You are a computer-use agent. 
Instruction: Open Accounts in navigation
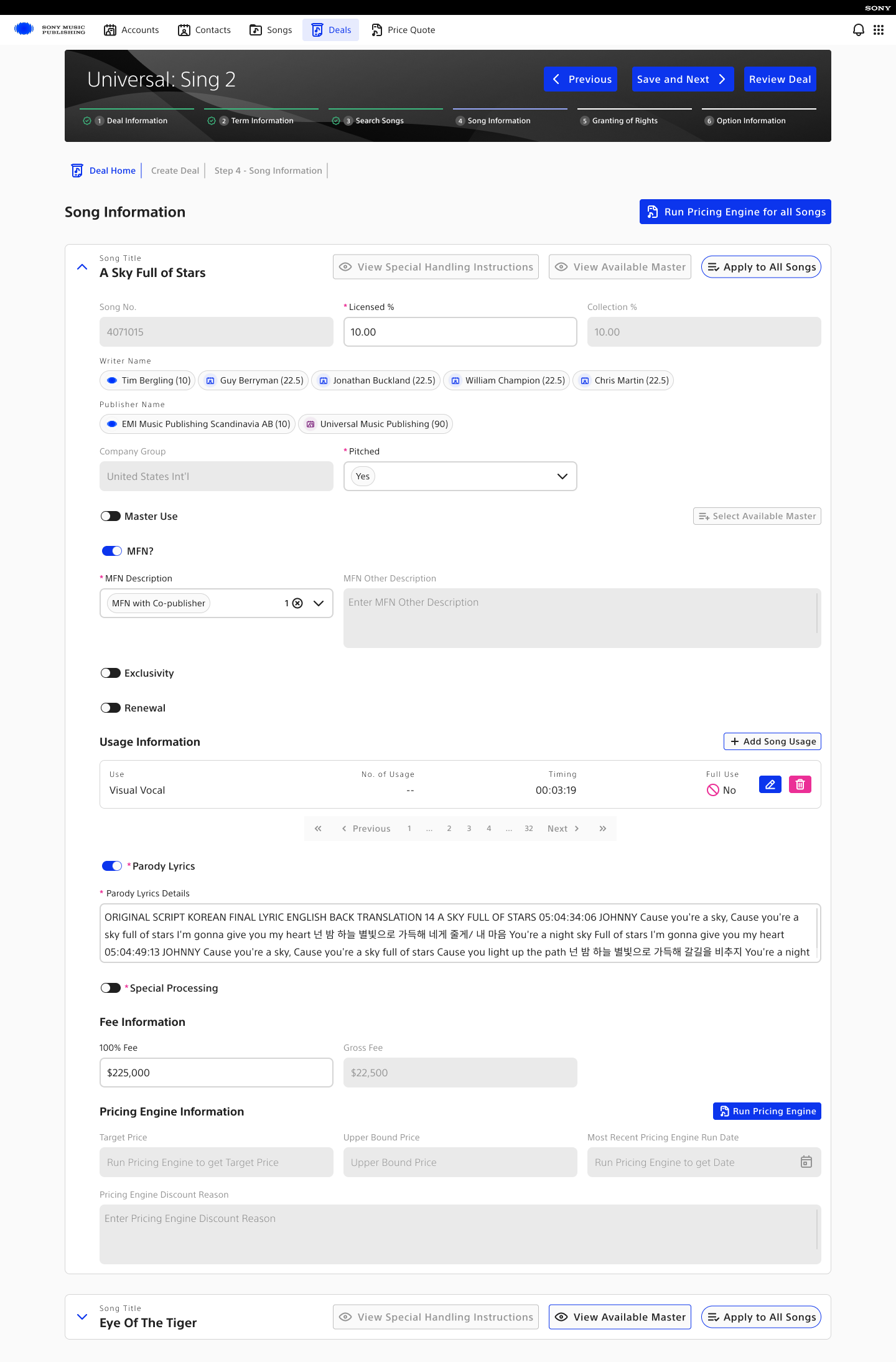[131, 30]
